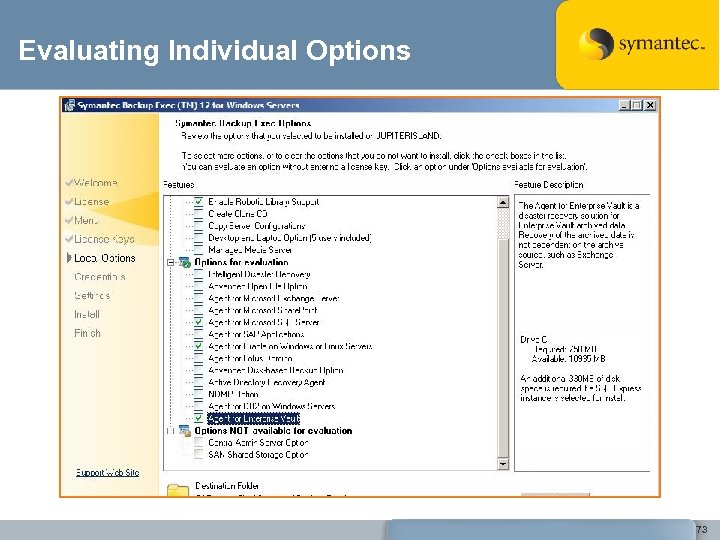Maximize the Backup Exec installer window
The image size is (720, 540).
(x=636, y=106)
